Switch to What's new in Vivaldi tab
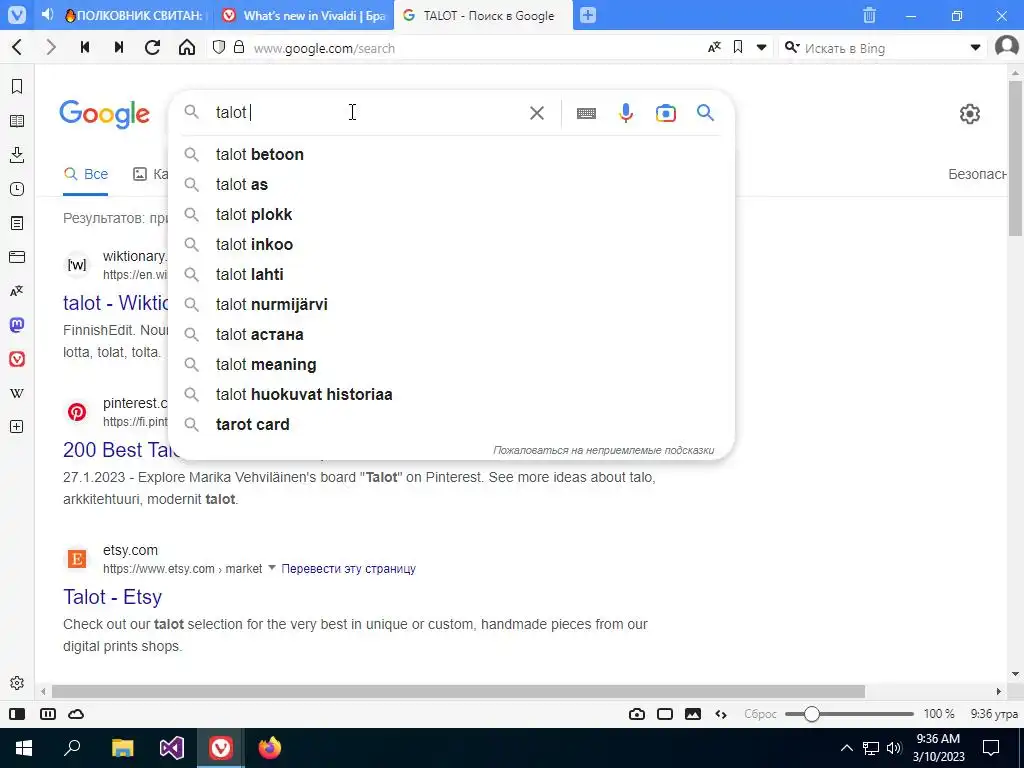 304,15
